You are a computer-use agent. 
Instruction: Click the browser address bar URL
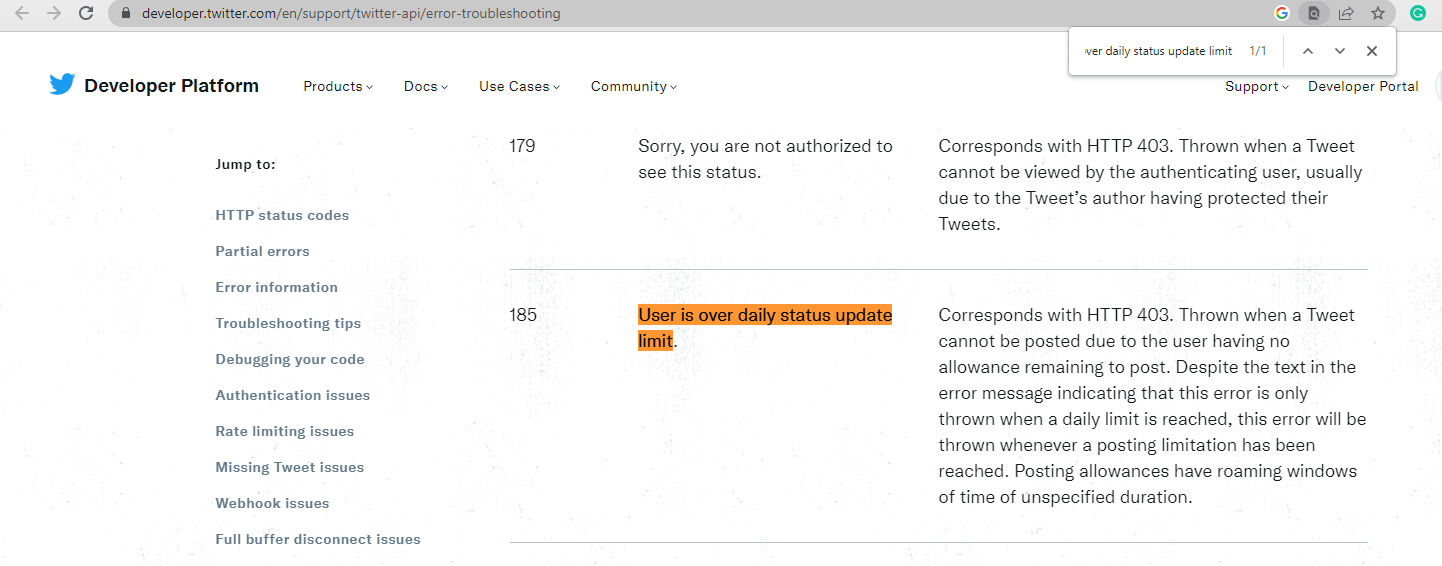click(x=351, y=14)
